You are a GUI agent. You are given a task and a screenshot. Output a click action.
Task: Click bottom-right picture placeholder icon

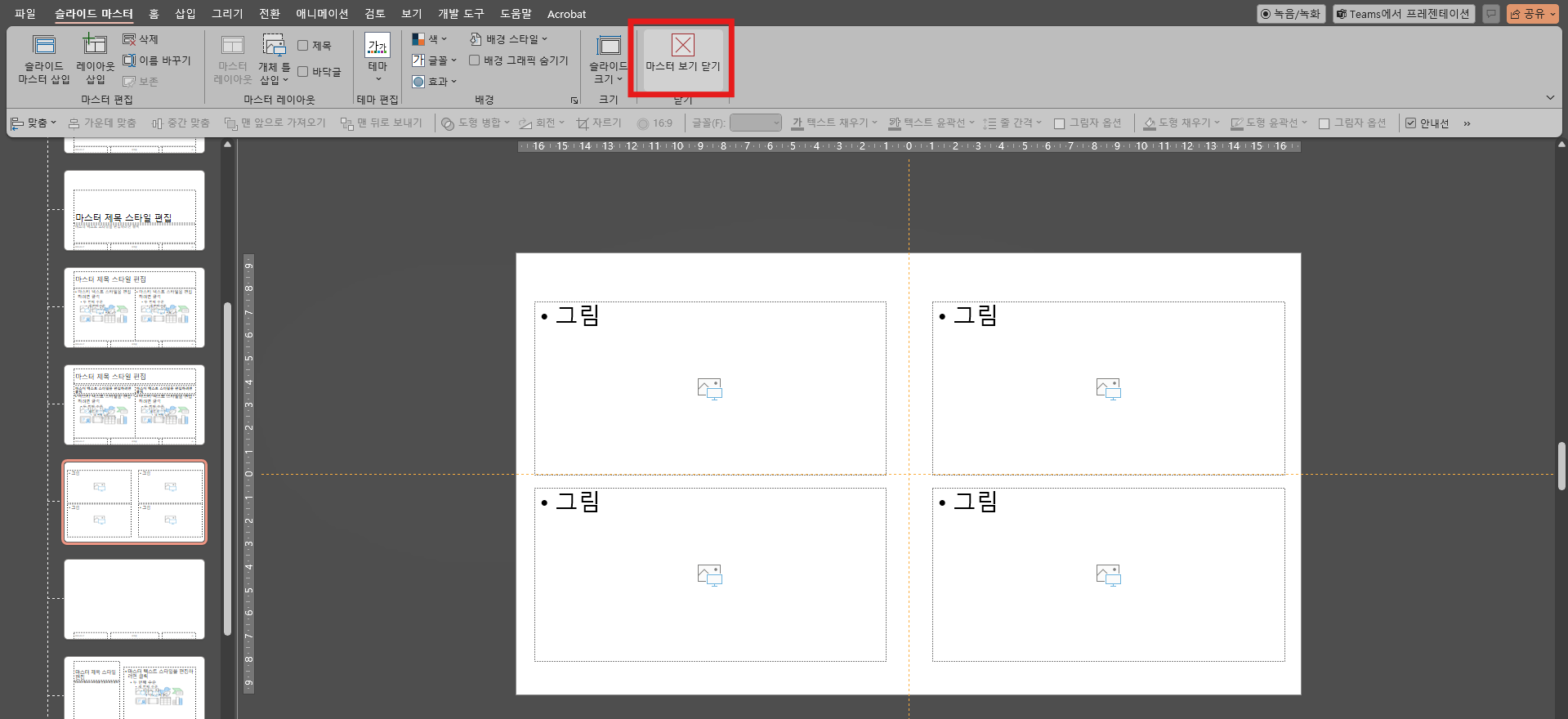click(x=1109, y=575)
